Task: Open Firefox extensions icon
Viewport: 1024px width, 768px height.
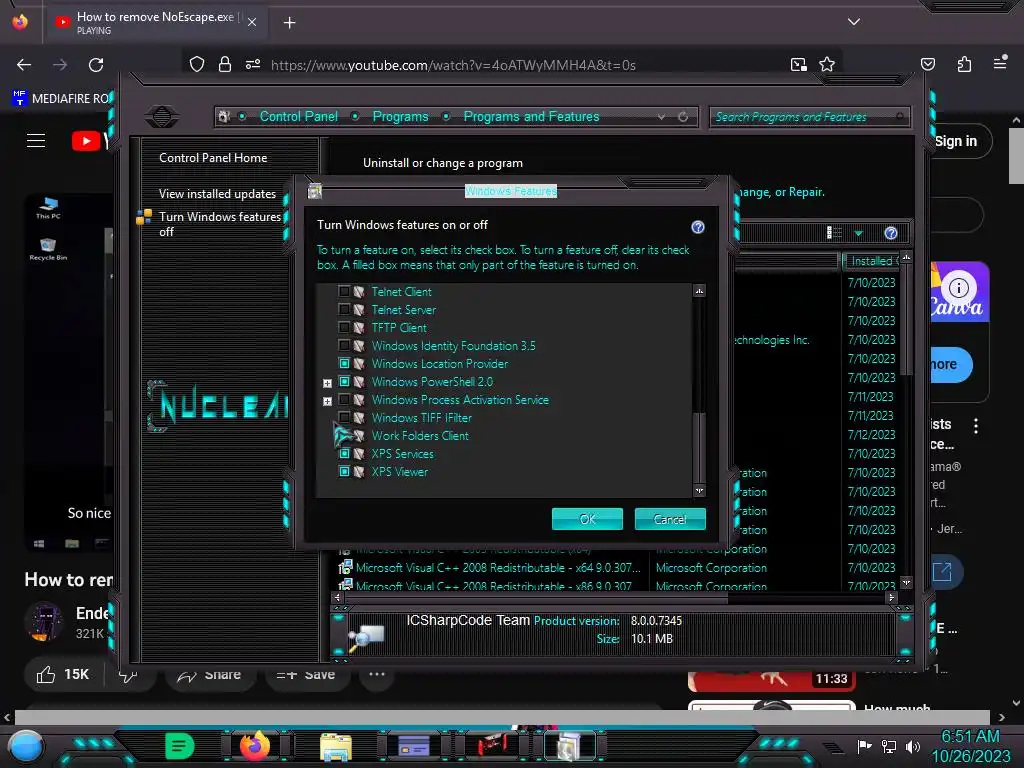Action: pos(964,64)
